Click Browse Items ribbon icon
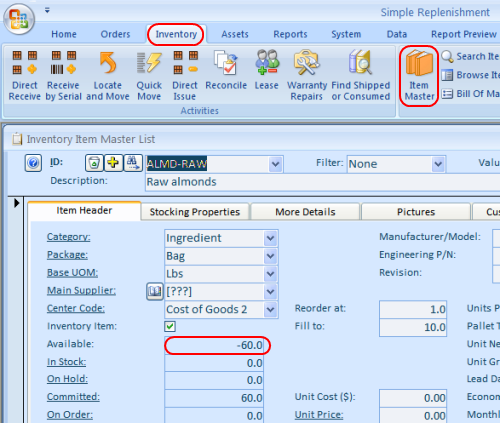This screenshot has width=500, height=423. 447,75
